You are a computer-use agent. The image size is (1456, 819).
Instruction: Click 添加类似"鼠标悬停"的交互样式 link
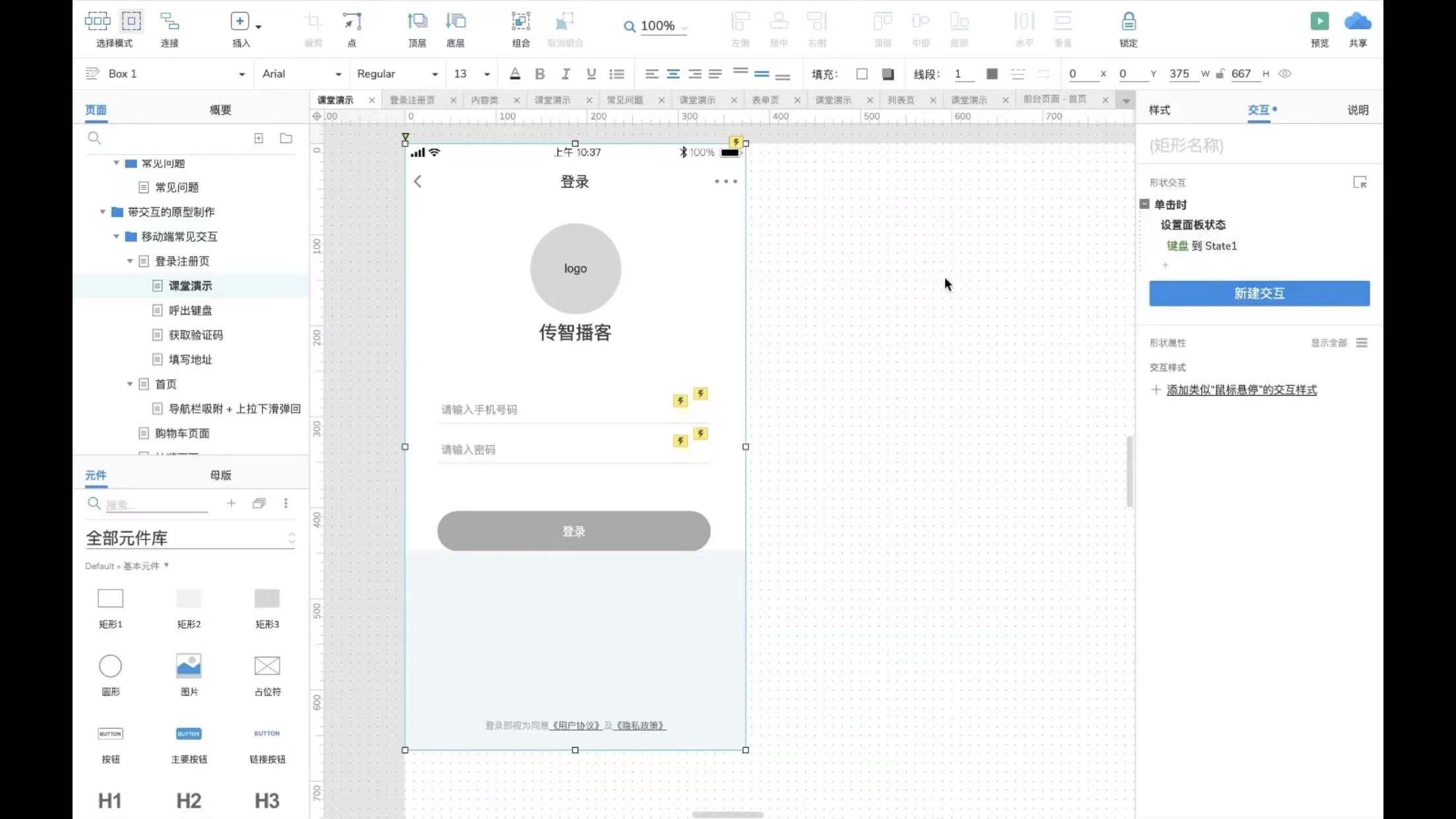1241,390
